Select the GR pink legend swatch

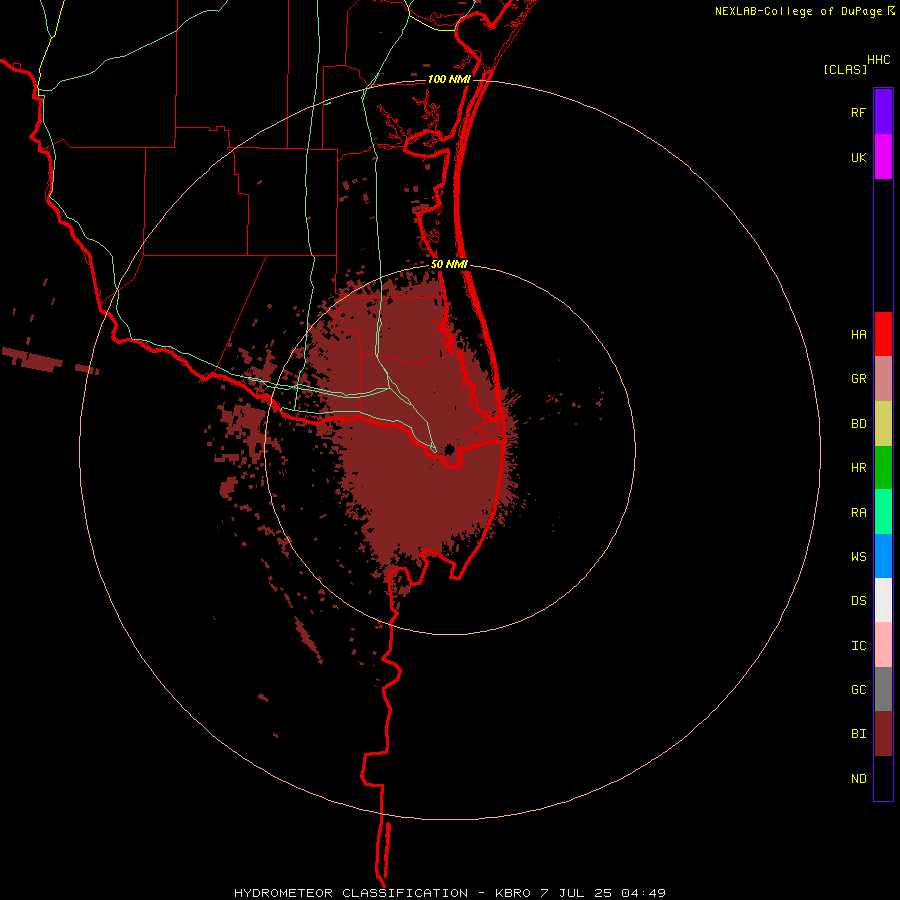coord(883,379)
